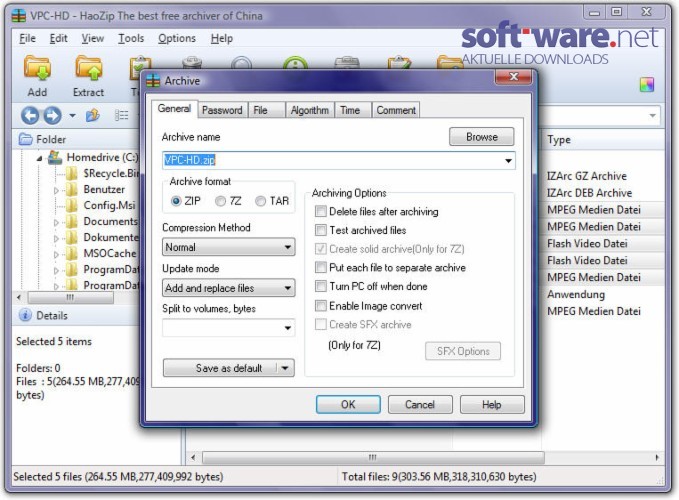Image resolution: width=679 pixels, height=500 pixels.
Task: Toggle Create solid archive checkbox
Action: pos(321,249)
